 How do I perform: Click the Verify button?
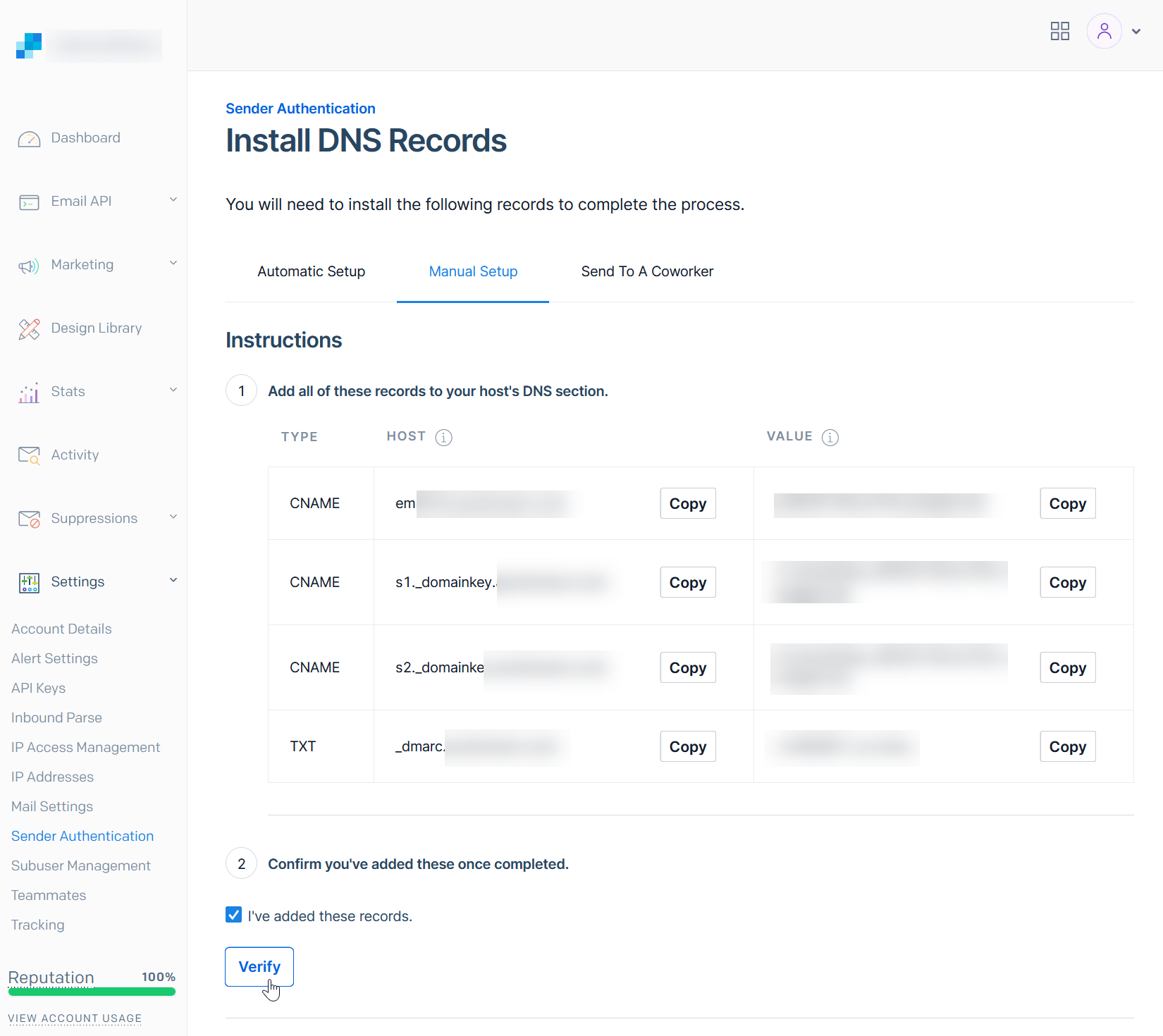259,967
